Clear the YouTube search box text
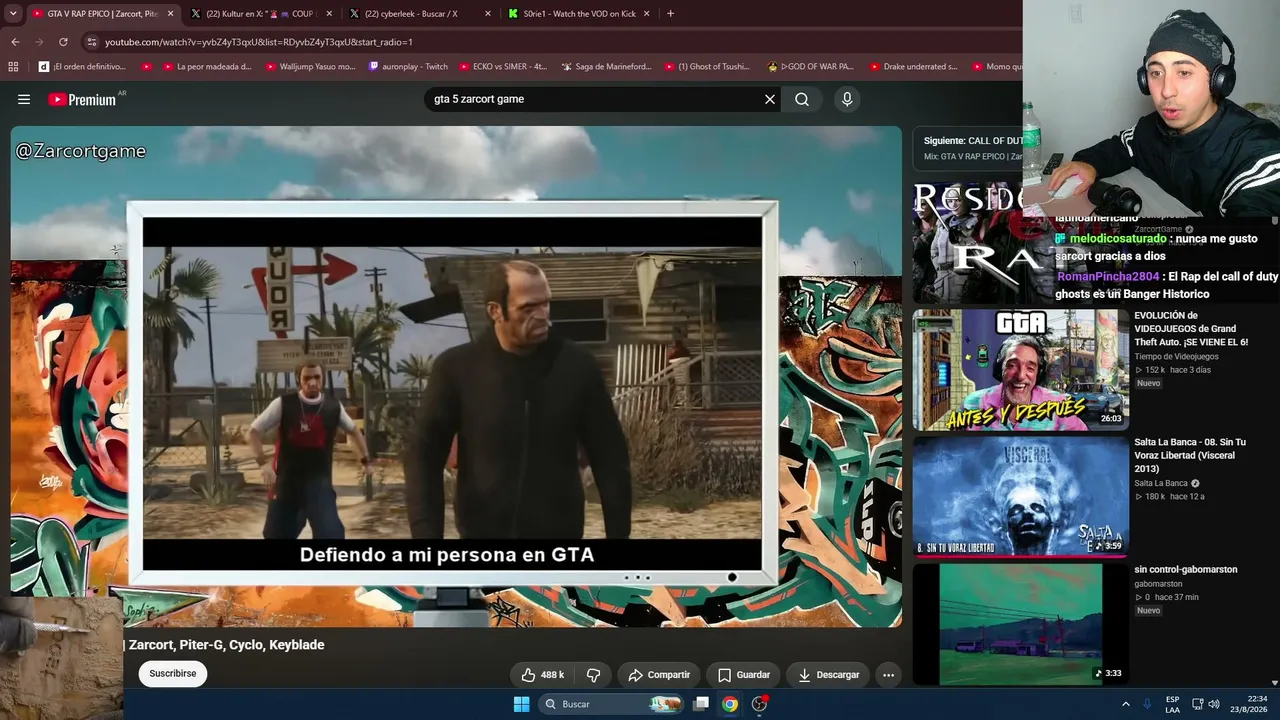 click(x=770, y=99)
